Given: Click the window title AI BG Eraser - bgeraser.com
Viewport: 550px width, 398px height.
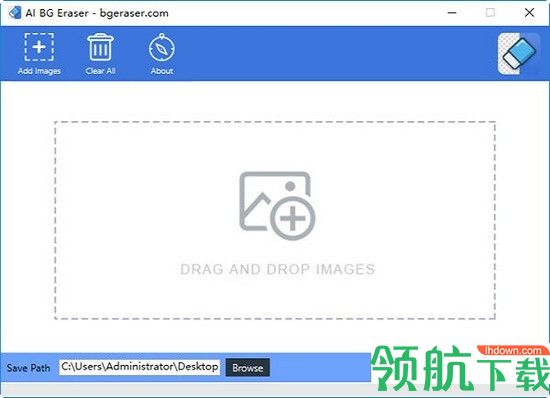Looking at the screenshot, I should coord(97,13).
